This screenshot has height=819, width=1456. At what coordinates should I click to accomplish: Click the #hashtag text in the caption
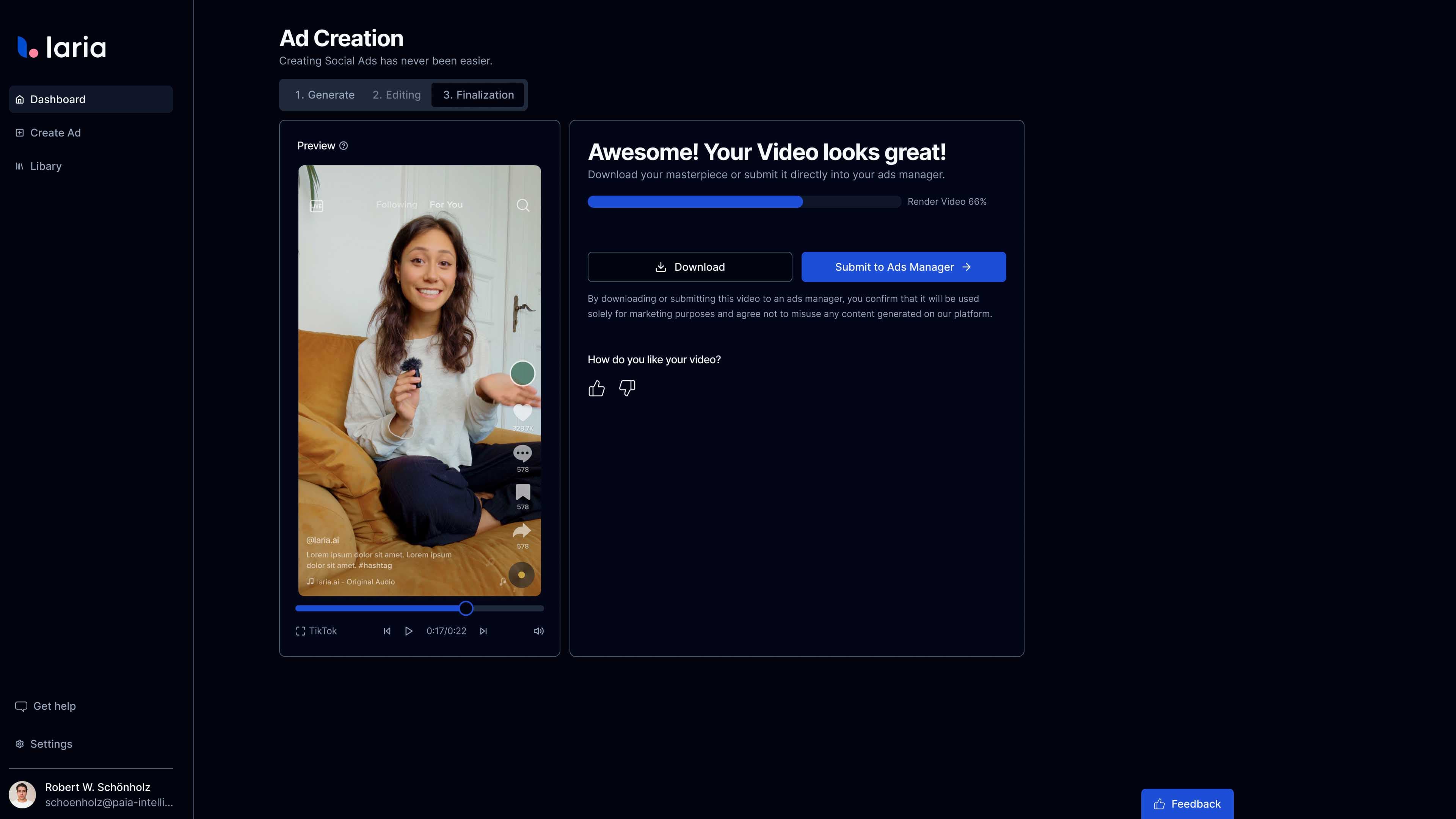[375, 565]
